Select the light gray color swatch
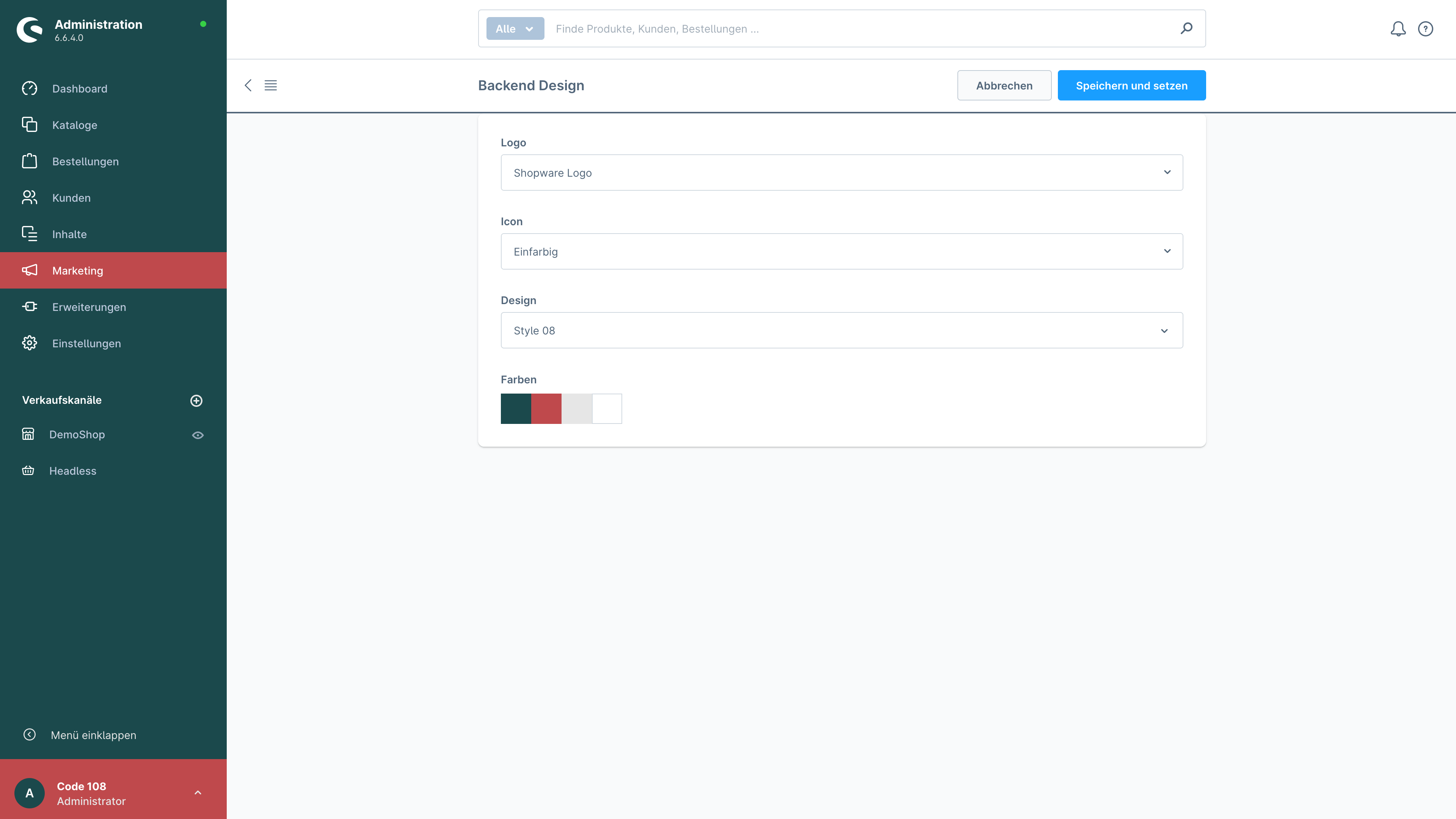This screenshot has width=1456, height=819. [576, 409]
